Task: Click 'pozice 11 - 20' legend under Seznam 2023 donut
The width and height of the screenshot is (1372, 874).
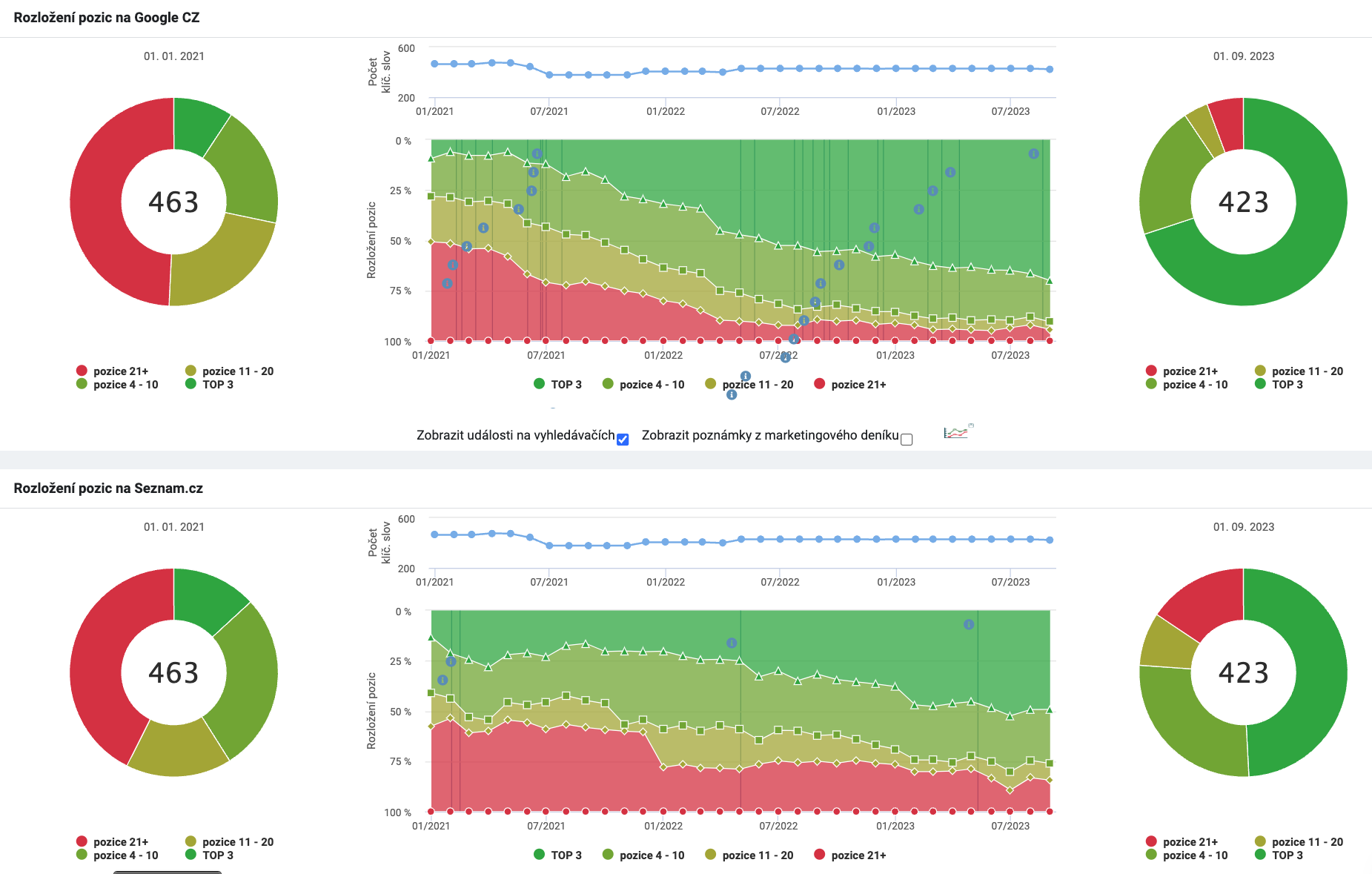Action: [1299, 841]
